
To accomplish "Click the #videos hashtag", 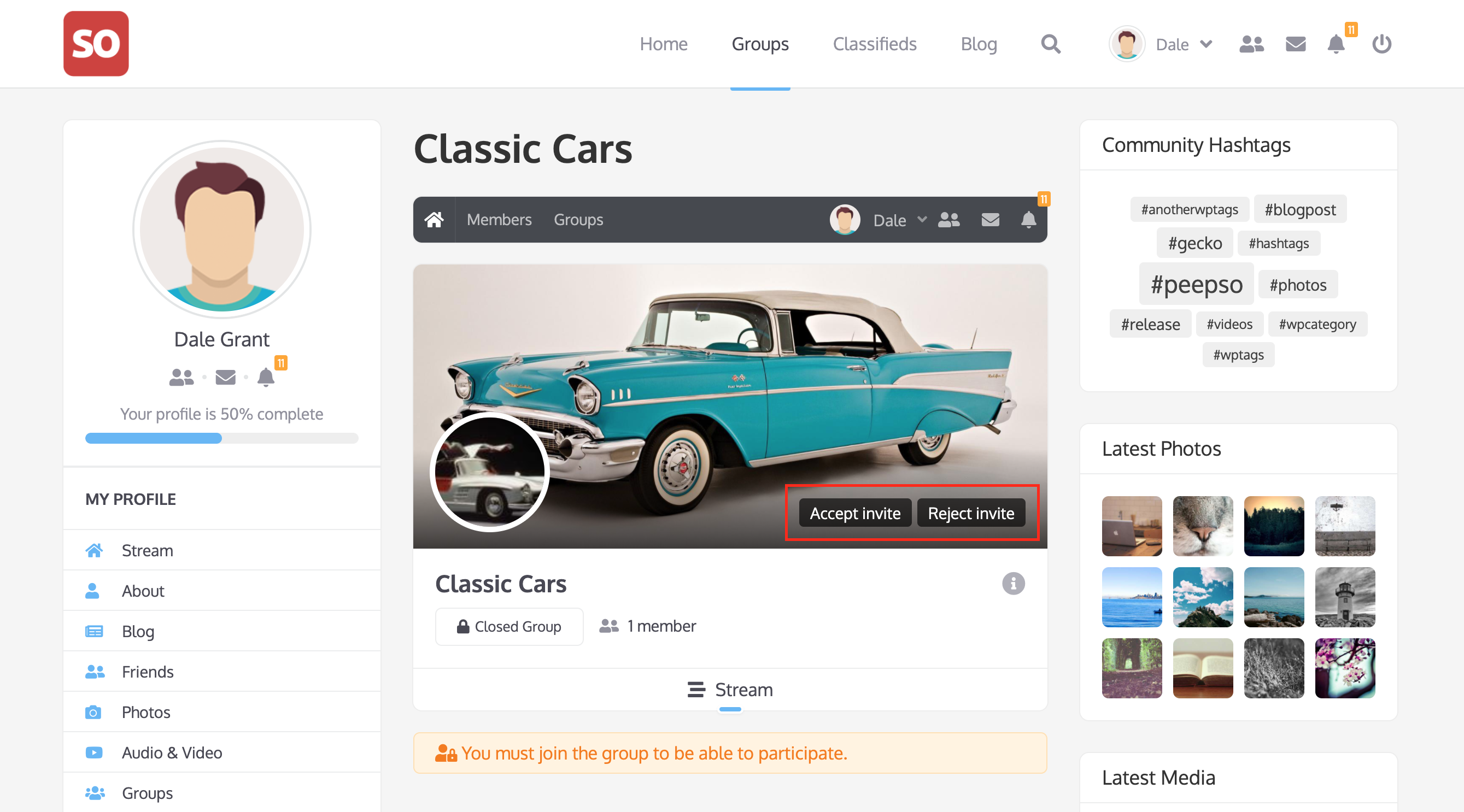I will point(1229,324).
